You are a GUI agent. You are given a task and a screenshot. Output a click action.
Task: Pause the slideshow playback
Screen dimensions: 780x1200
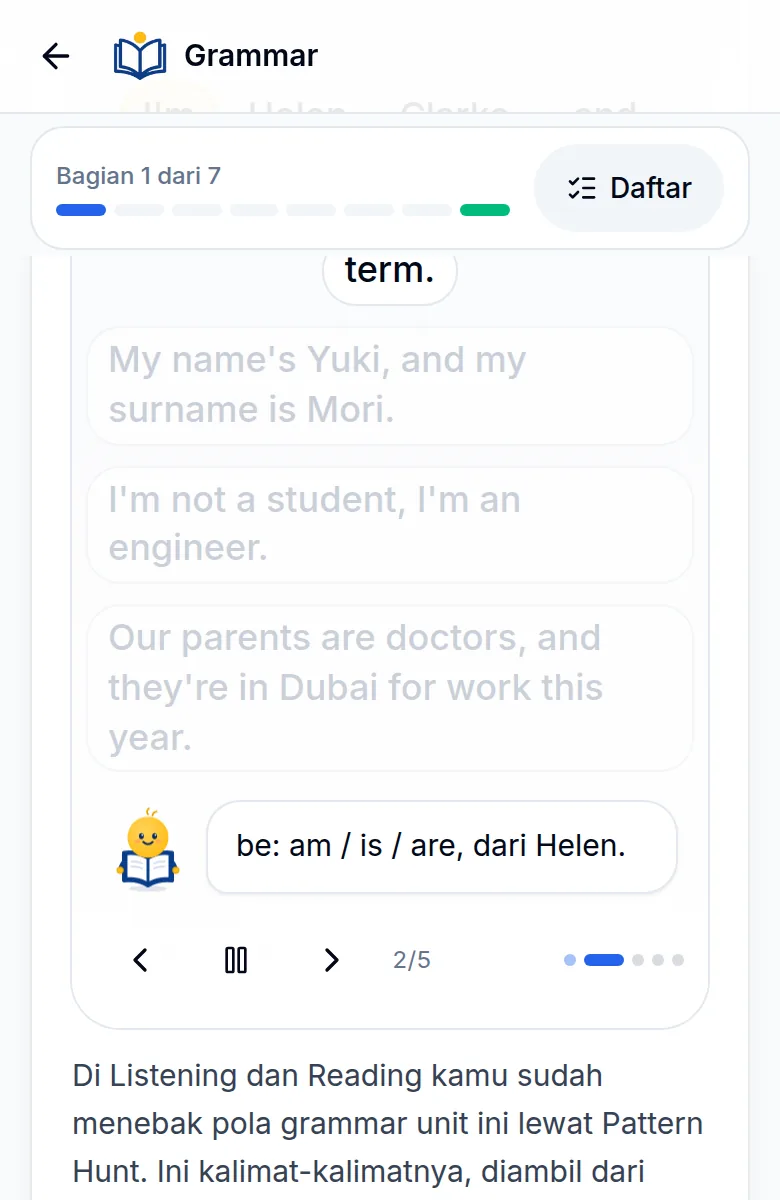coord(236,960)
